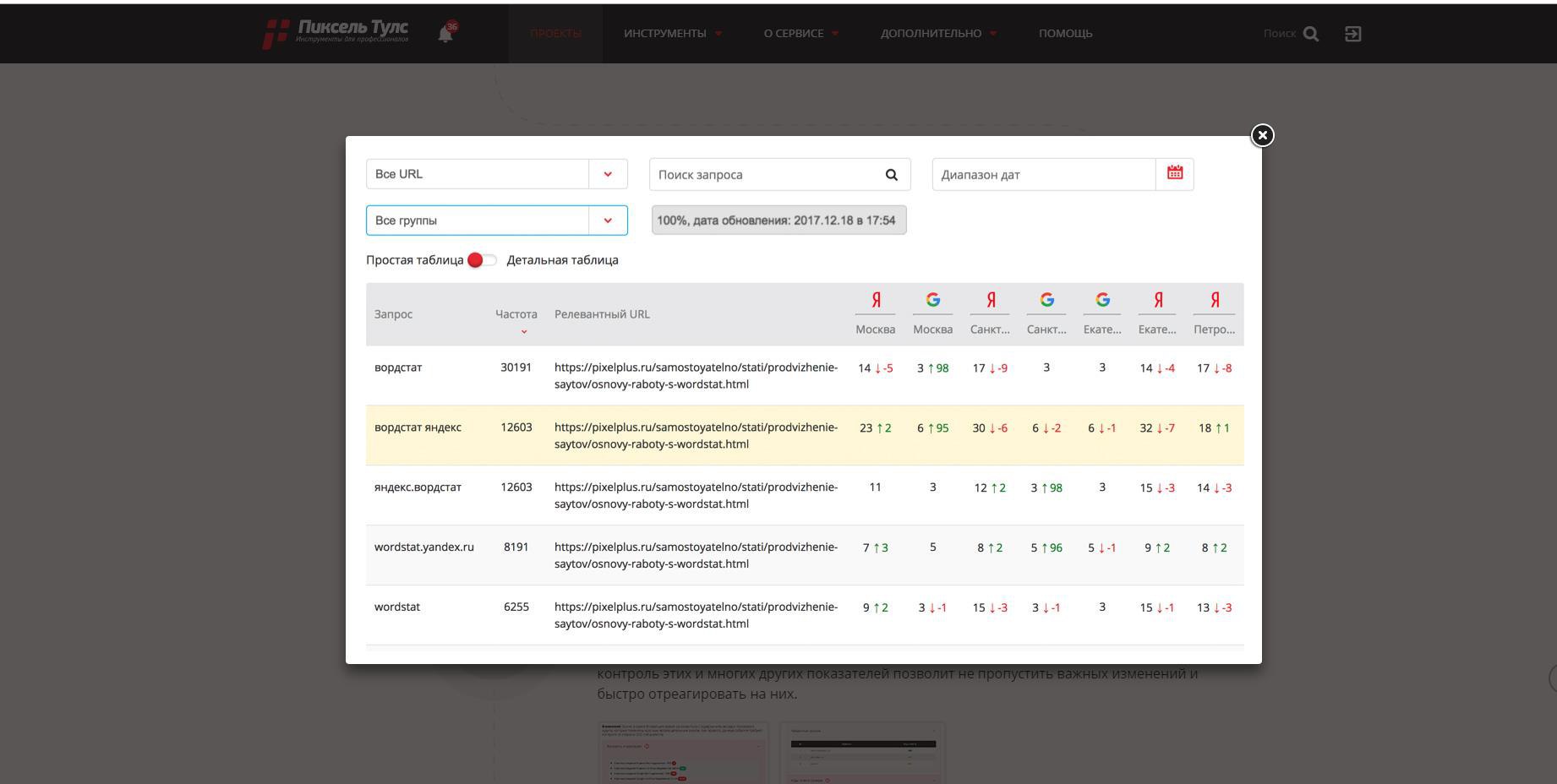
Task: Select query cell яндекс.вордстат
Action: point(418,487)
